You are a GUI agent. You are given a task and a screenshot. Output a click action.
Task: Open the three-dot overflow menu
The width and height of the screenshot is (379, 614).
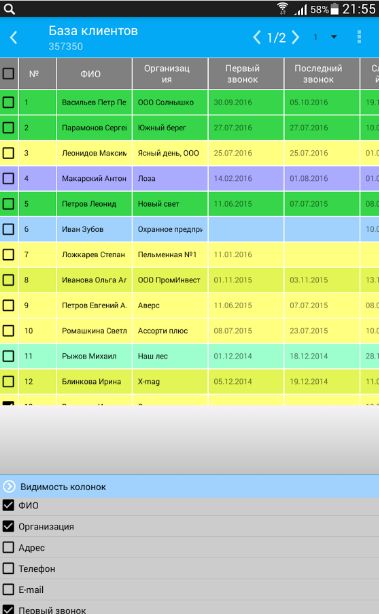click(359, 37)
